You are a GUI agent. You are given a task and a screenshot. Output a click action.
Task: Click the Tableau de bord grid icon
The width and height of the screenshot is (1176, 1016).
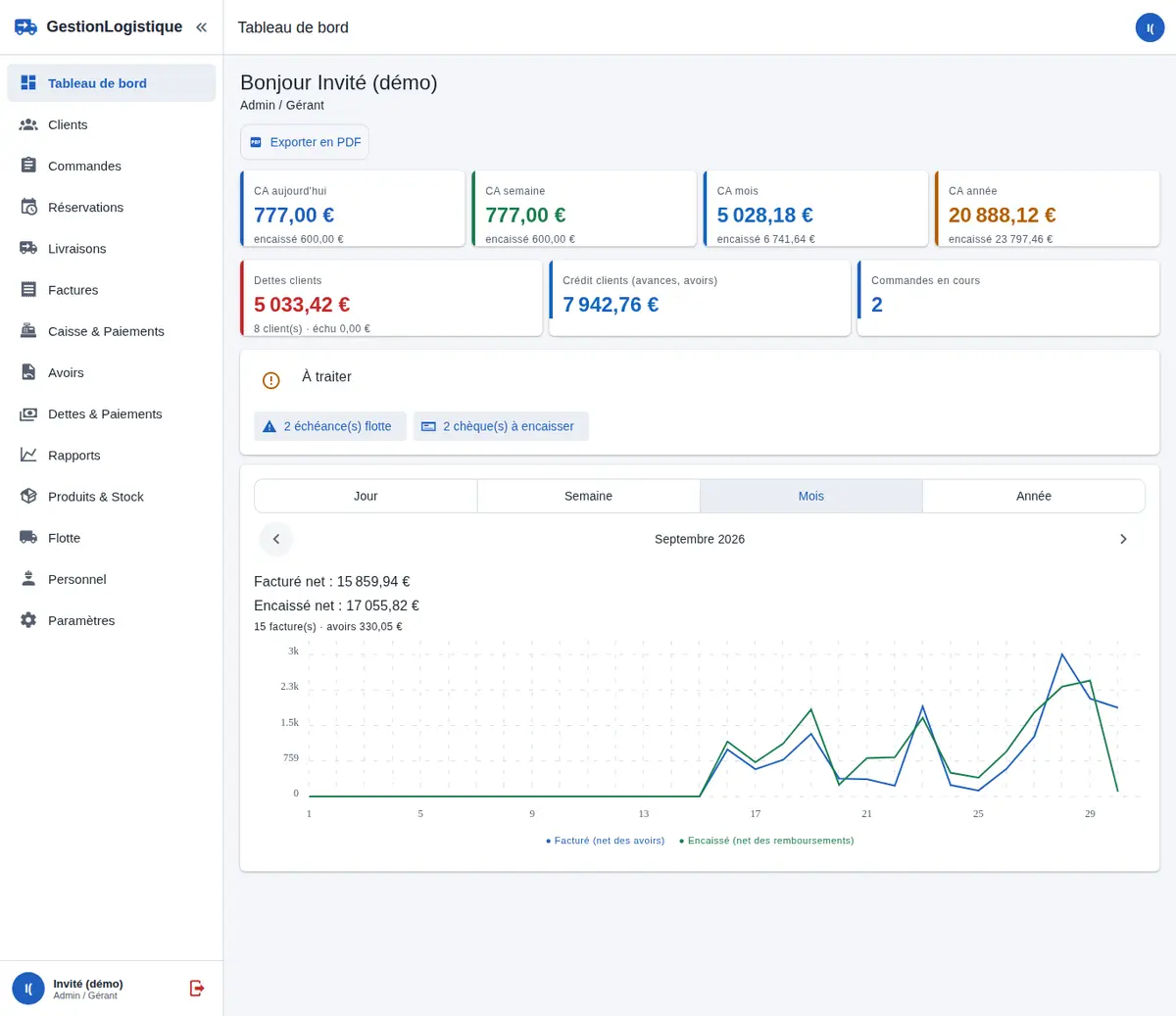pos(28,83)
